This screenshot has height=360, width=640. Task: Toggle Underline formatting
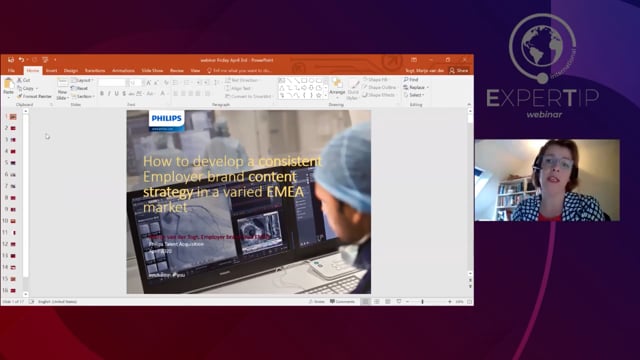116,94
